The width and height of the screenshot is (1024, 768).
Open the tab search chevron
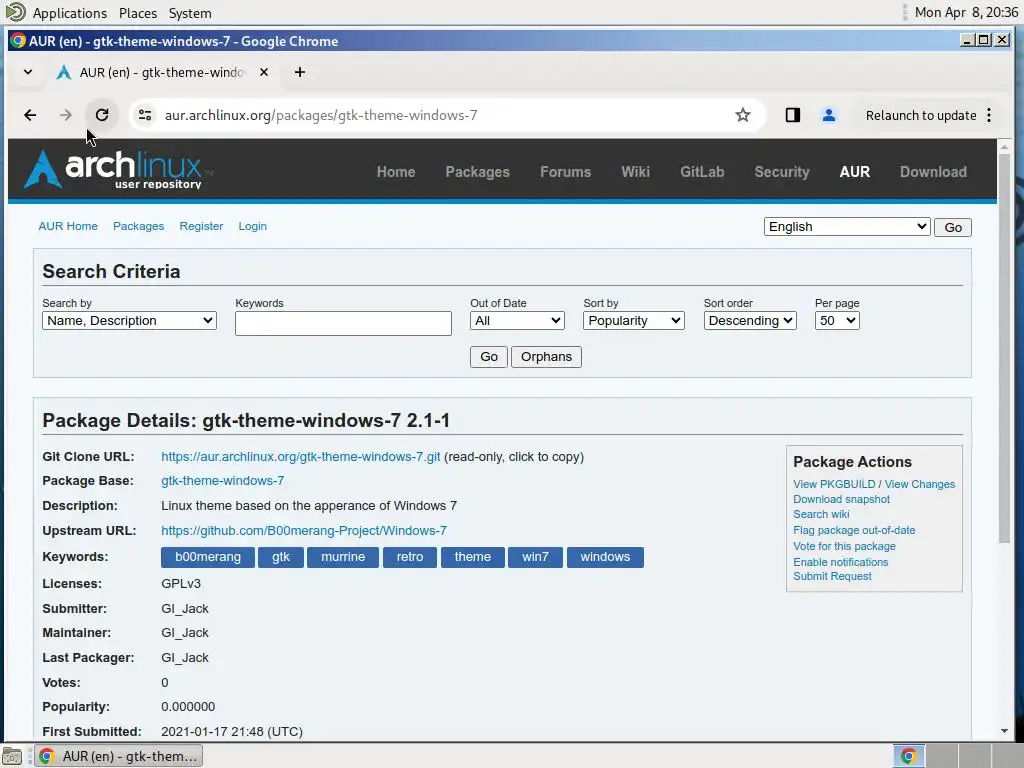[28, 72]
